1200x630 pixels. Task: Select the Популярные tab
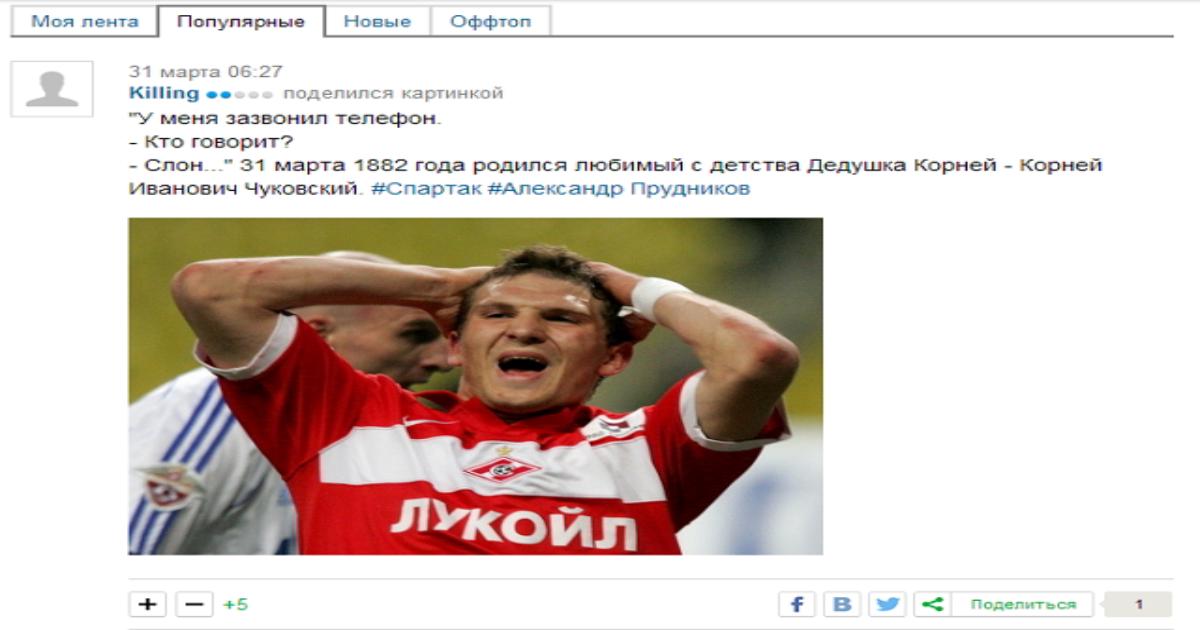point(241,21)
